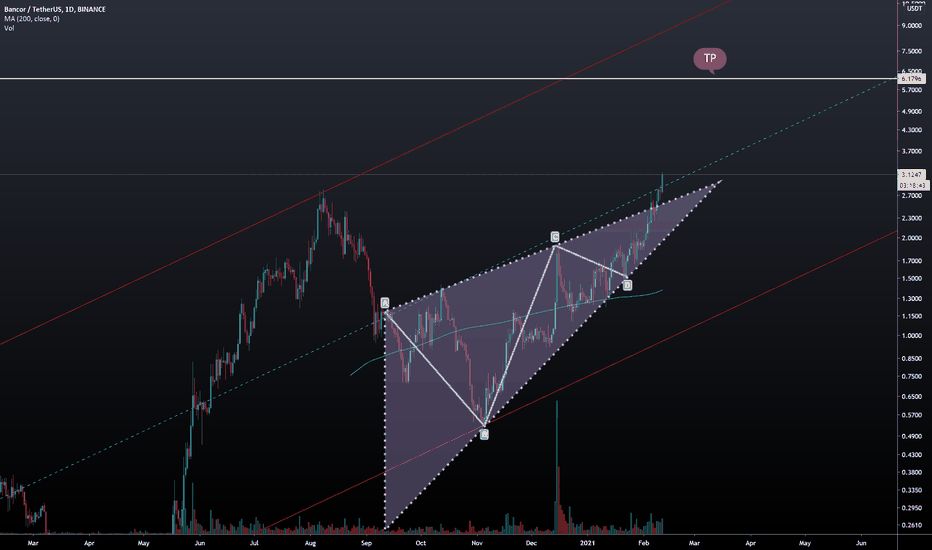Select the pattern point label A

(385, 303)
